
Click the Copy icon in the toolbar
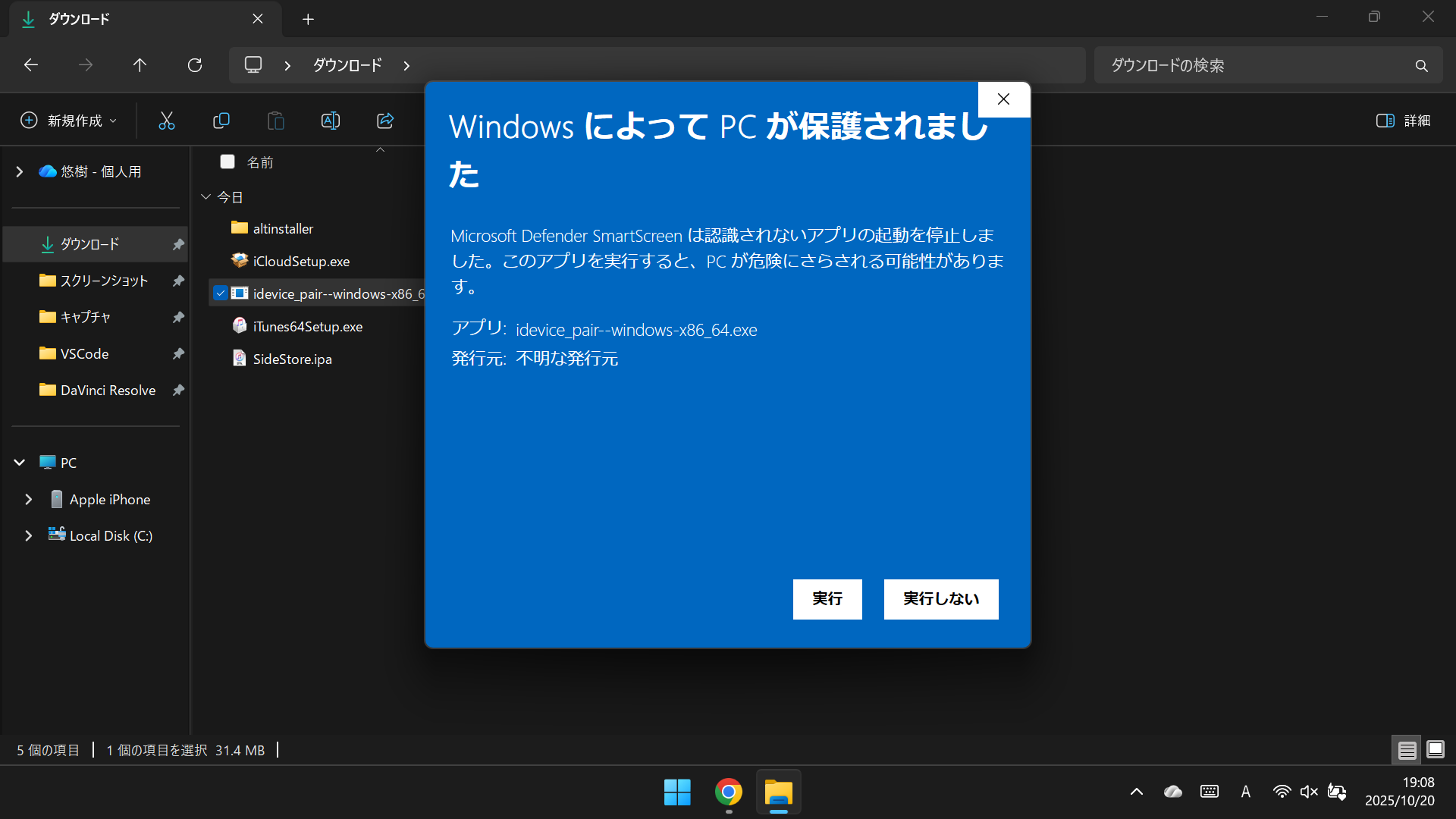tap(221, 121)
